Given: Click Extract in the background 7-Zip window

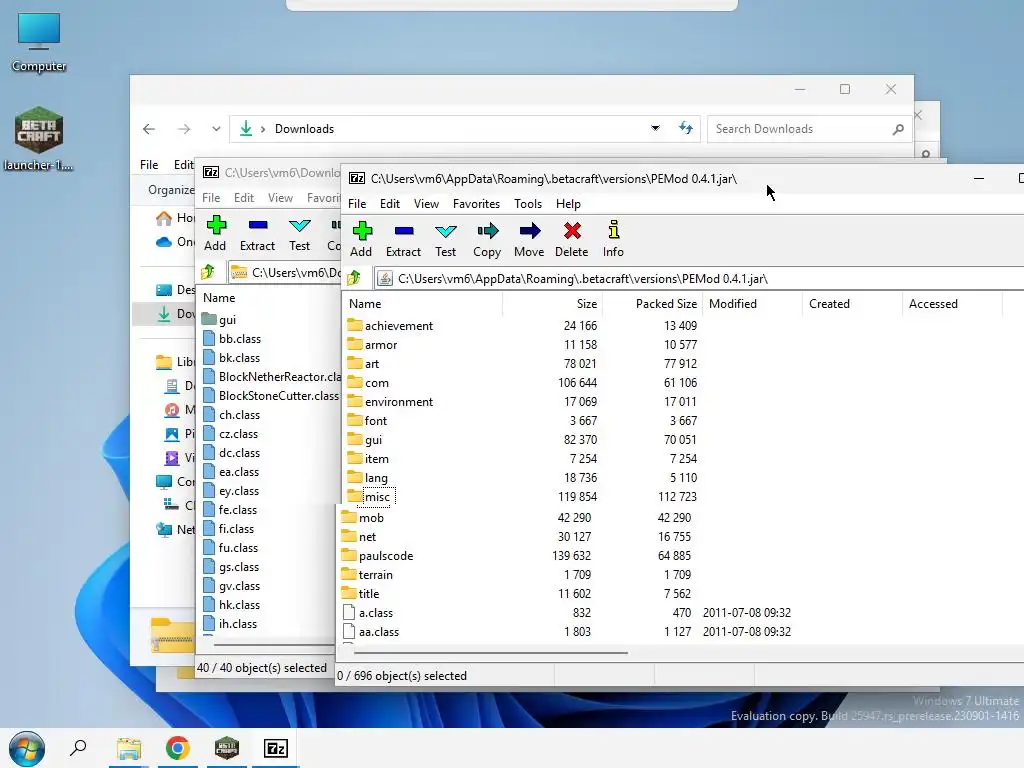Looking at the screenshot, I should point(257,233).
